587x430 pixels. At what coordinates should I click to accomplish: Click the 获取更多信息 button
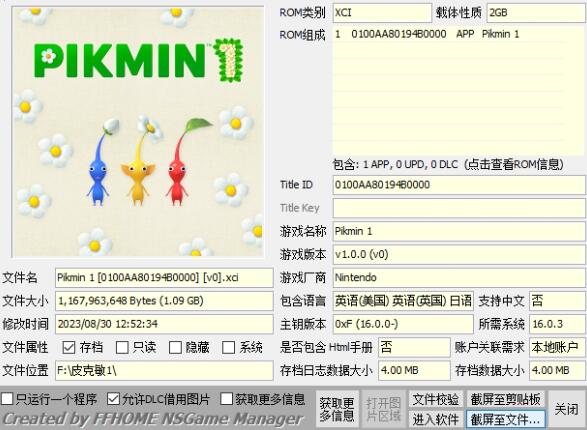[x=337, y=409]
